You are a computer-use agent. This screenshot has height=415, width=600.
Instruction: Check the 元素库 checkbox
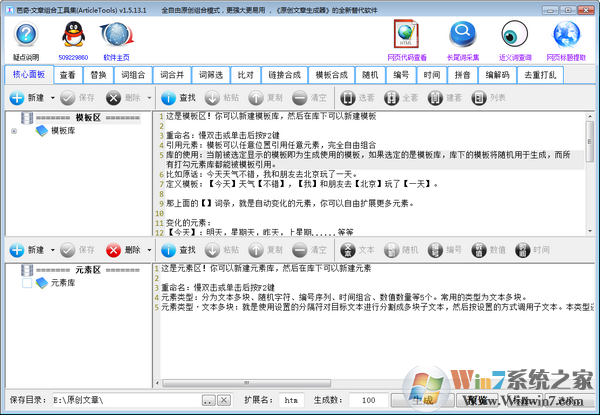click(27, 283)
